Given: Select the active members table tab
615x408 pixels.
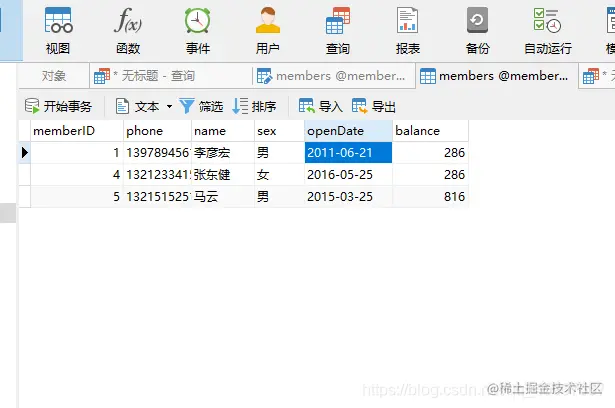Looking at the screenshot, I should coord(497,76).
